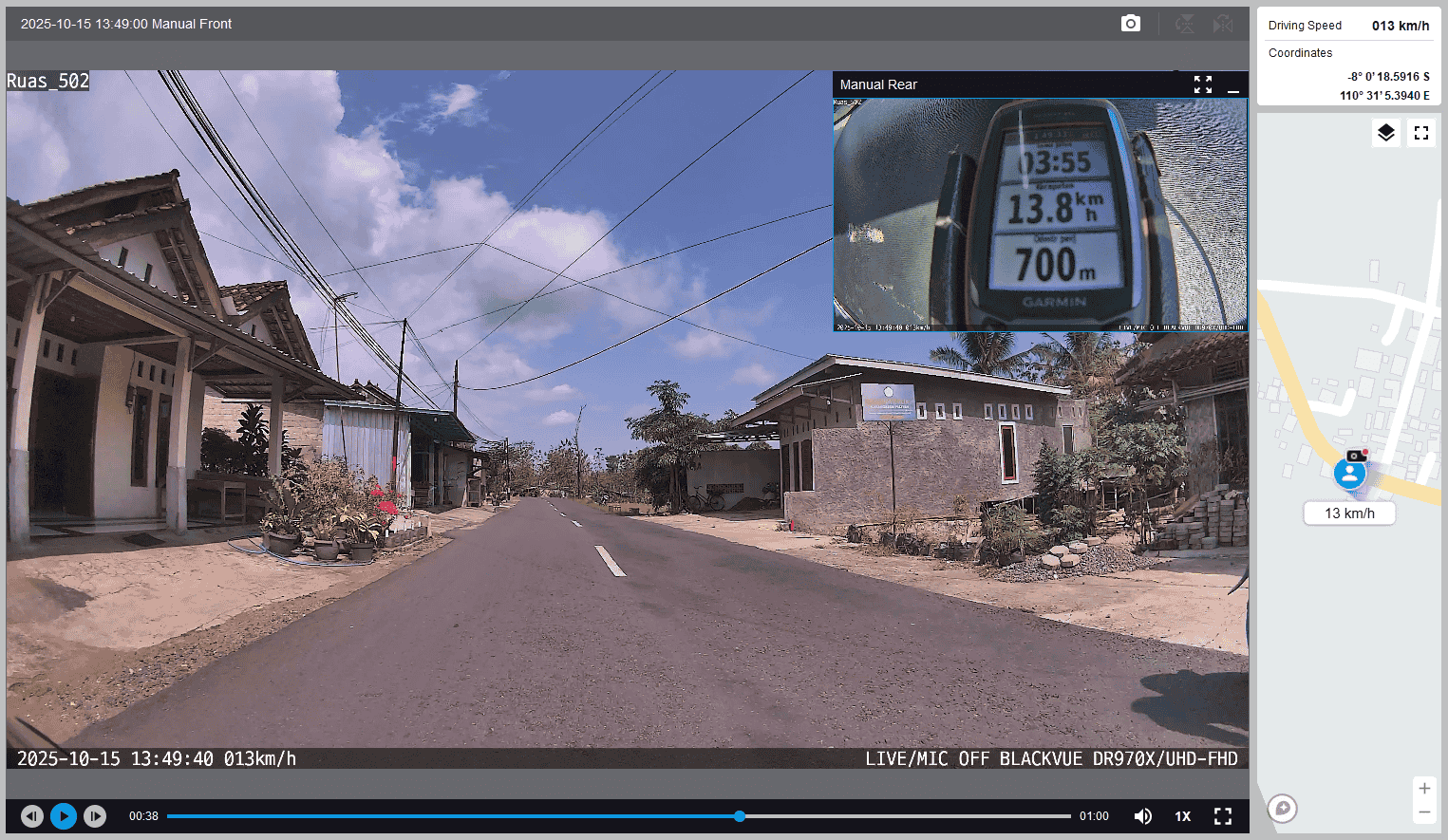Capture a snapshot with the camera icon
The image size is (1448, 840).
1130,24
